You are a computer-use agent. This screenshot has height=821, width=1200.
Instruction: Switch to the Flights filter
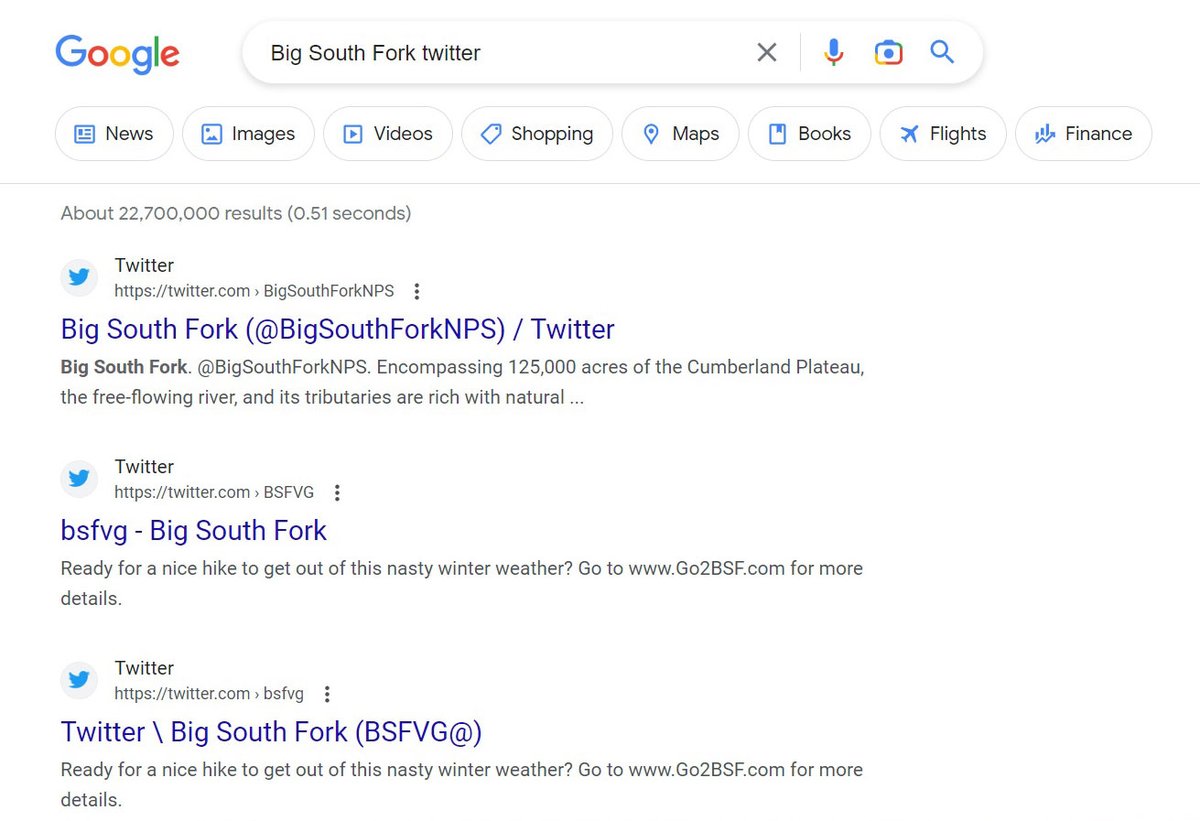click(943, 134)
